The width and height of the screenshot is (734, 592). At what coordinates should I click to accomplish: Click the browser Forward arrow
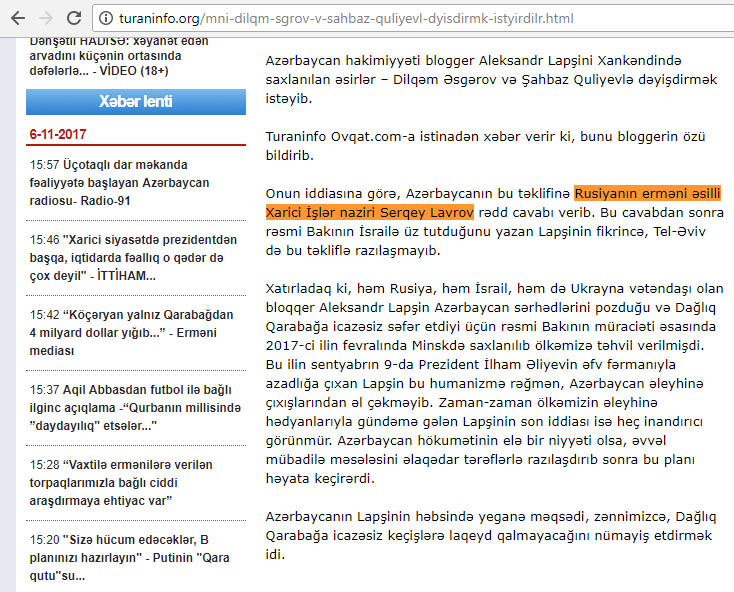click(x=46, y=18)
